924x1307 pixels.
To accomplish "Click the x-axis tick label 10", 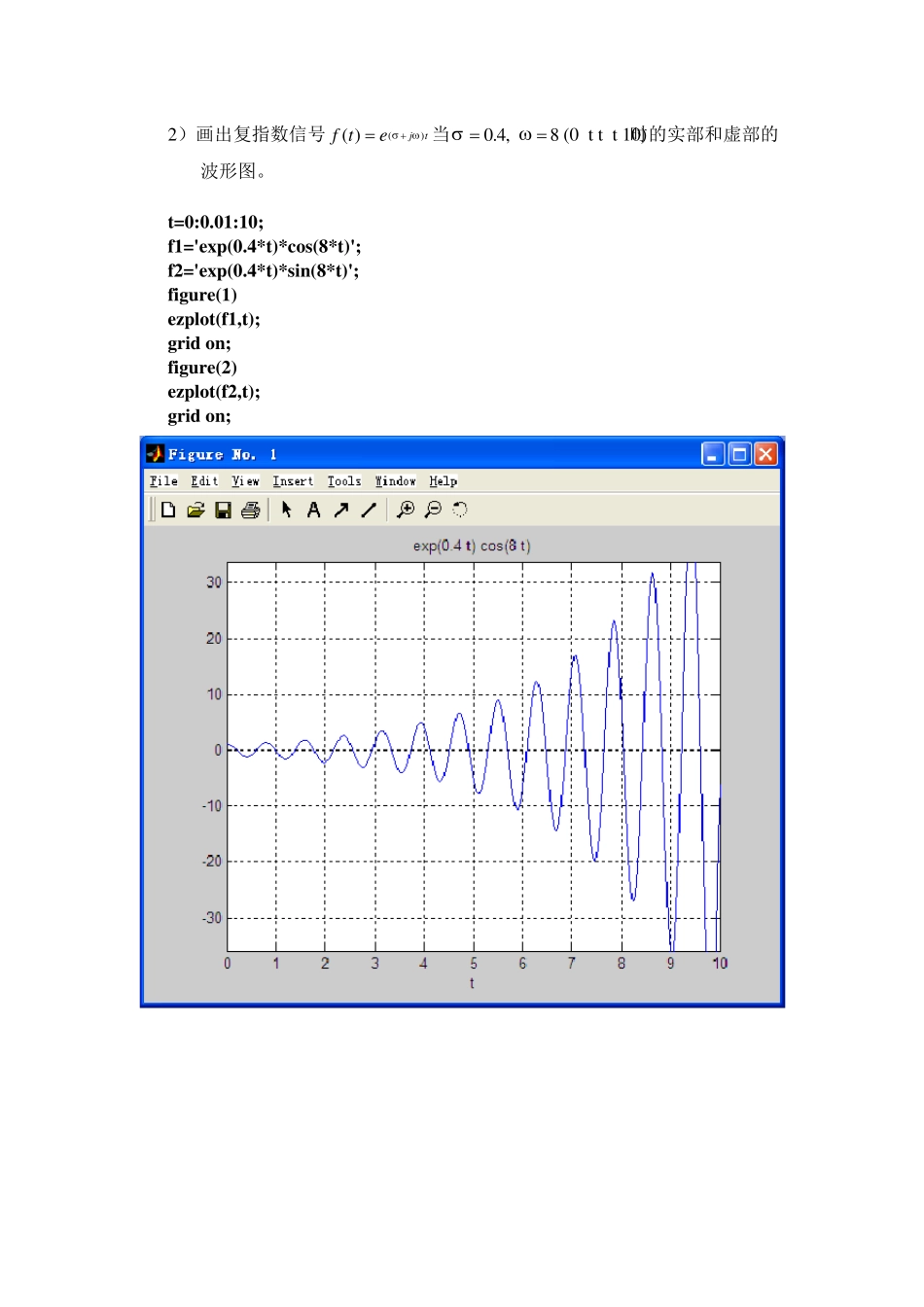I will coord(720,963).
